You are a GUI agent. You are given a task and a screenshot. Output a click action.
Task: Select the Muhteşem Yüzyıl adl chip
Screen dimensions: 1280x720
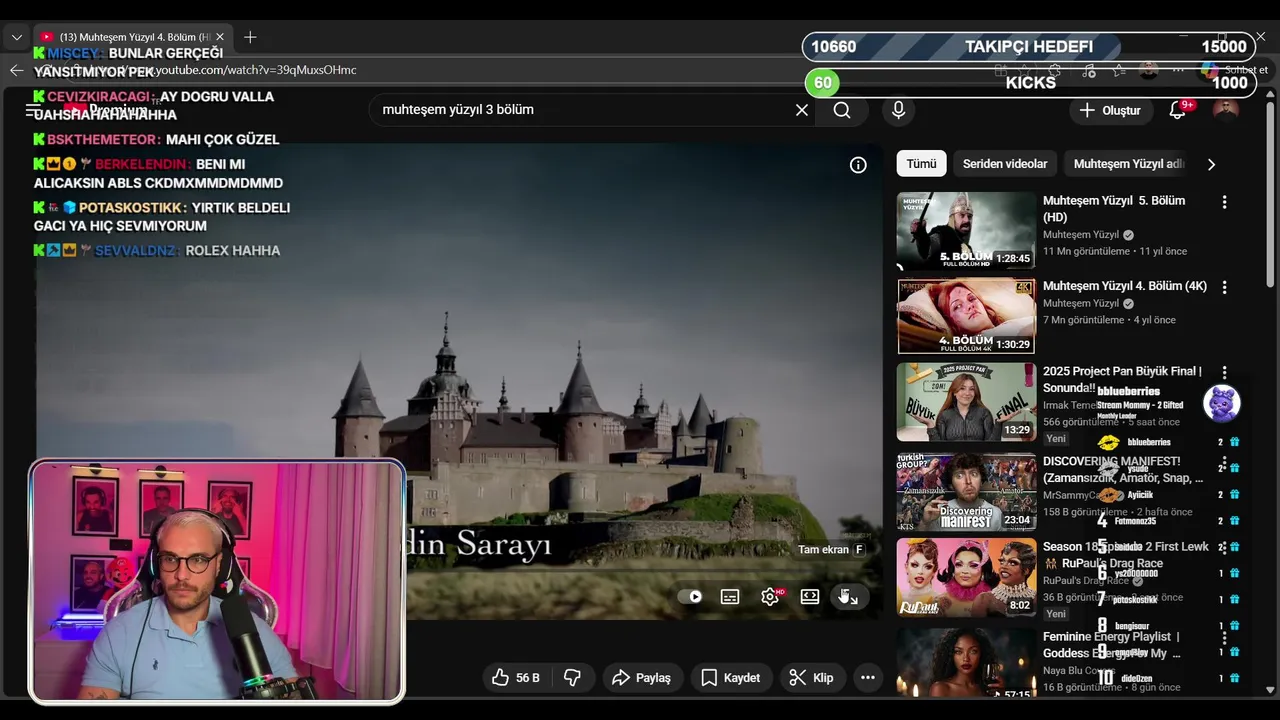tap(1128, 164)
